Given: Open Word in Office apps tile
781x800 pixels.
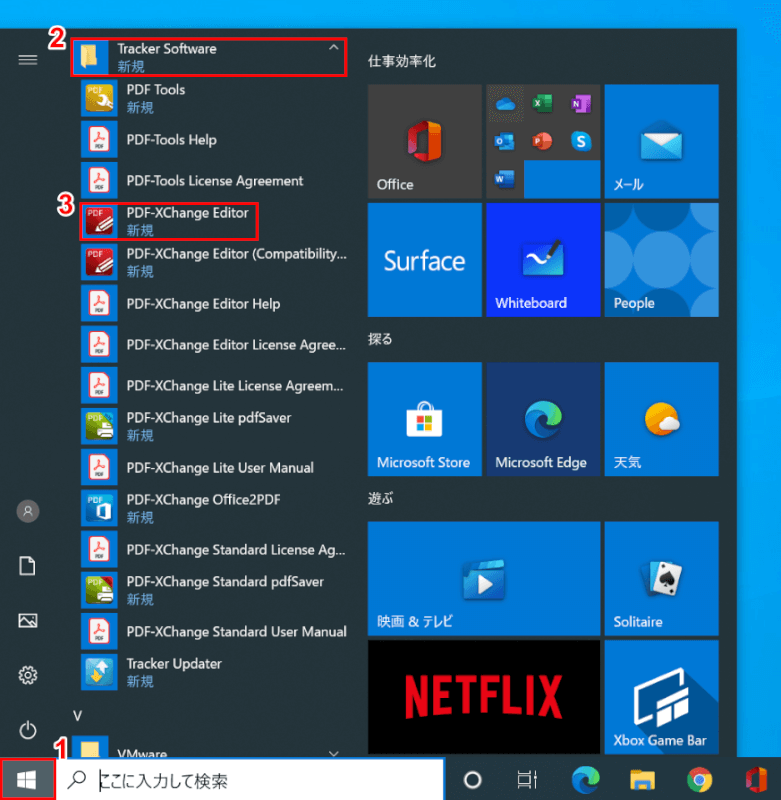Looking at the screenshot, I should [x=505, y=179].
